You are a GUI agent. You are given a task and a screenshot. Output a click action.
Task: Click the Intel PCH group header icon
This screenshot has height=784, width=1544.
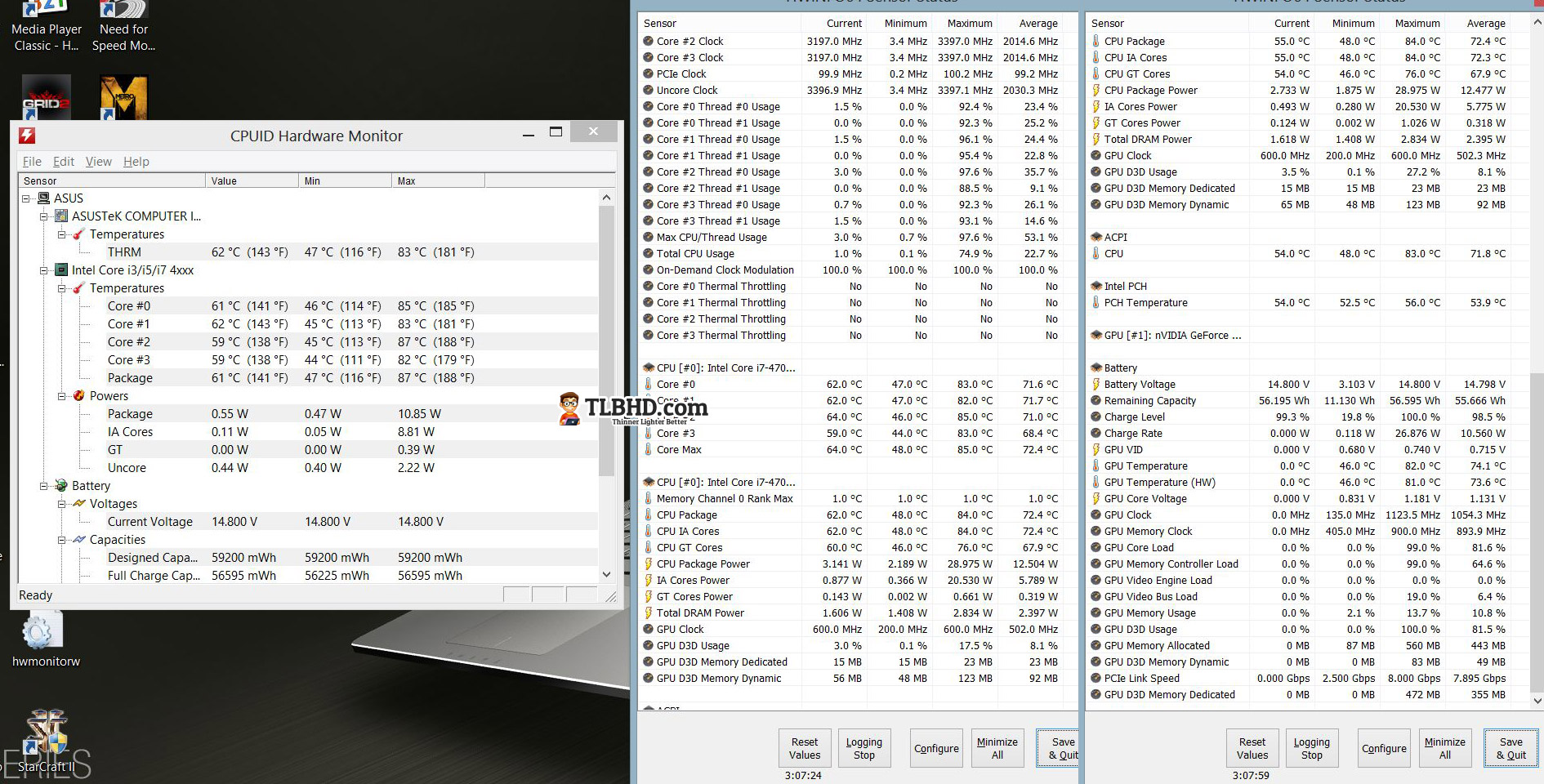click(x=1096, y=286)
